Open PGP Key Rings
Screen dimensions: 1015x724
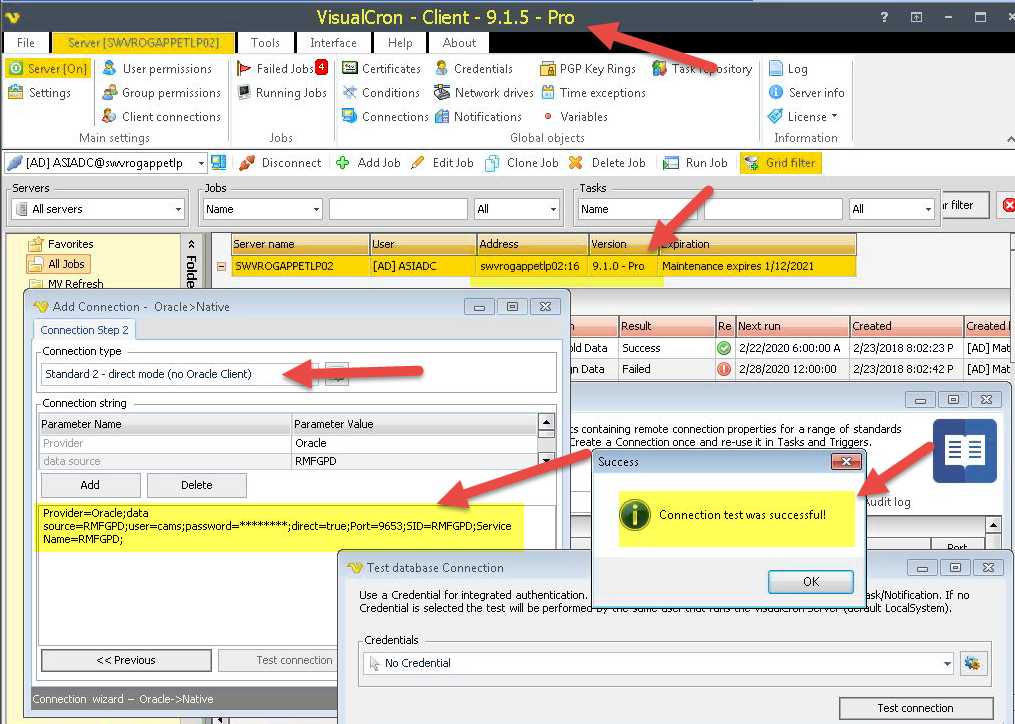(588, 69)
